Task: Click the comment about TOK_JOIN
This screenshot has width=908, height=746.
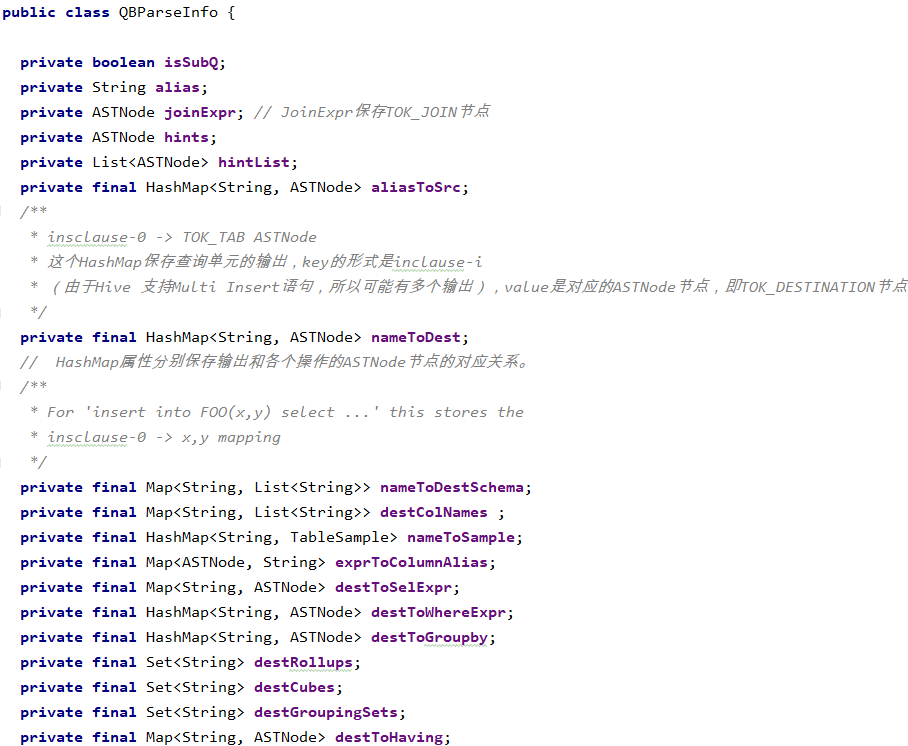Action: (372, 112)
